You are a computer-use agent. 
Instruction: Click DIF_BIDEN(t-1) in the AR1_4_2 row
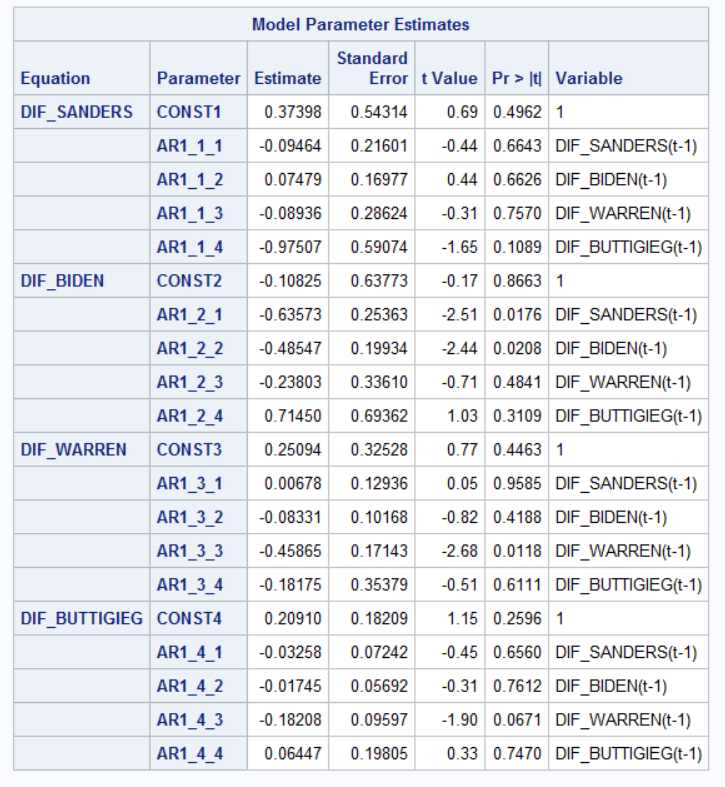611,686
